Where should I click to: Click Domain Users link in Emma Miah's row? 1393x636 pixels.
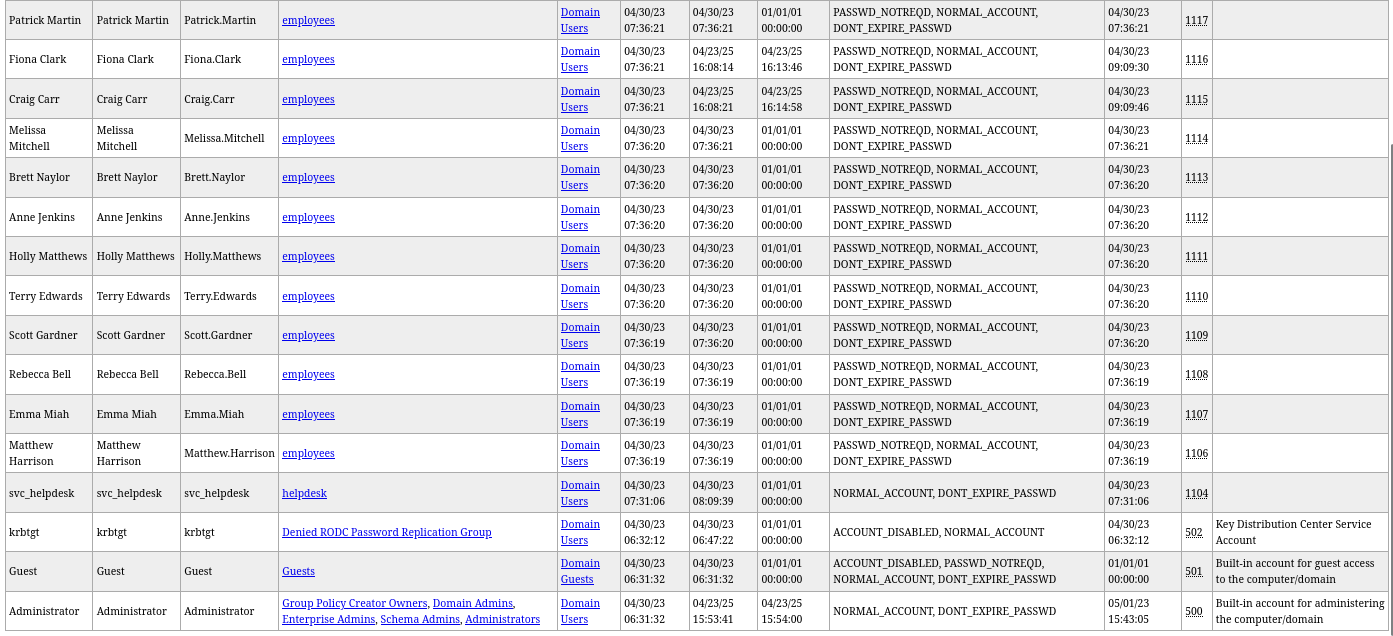(x=580, y=414)
